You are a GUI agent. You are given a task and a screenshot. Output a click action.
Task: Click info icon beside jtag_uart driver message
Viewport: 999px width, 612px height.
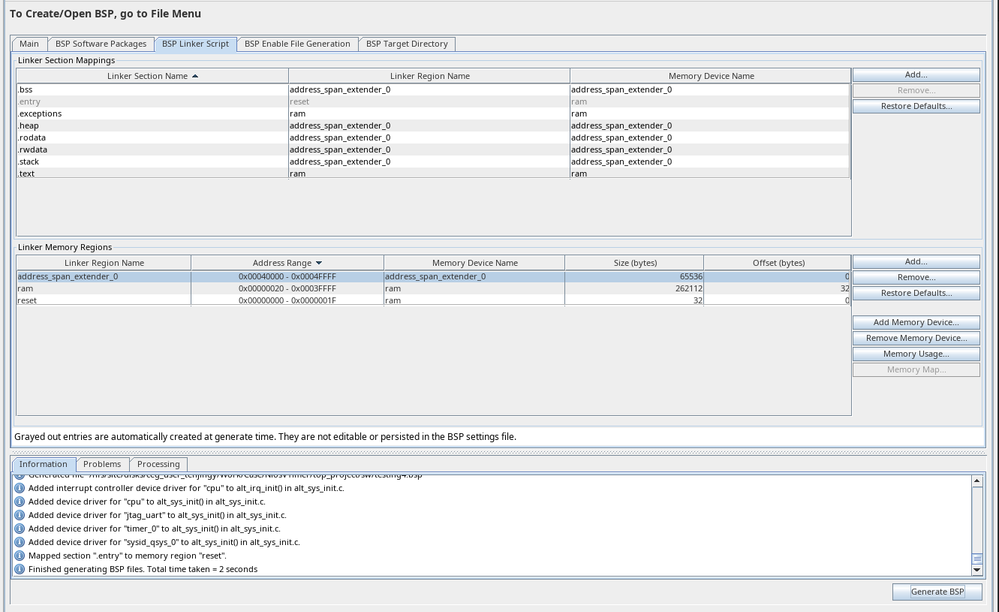pos(20,515)
